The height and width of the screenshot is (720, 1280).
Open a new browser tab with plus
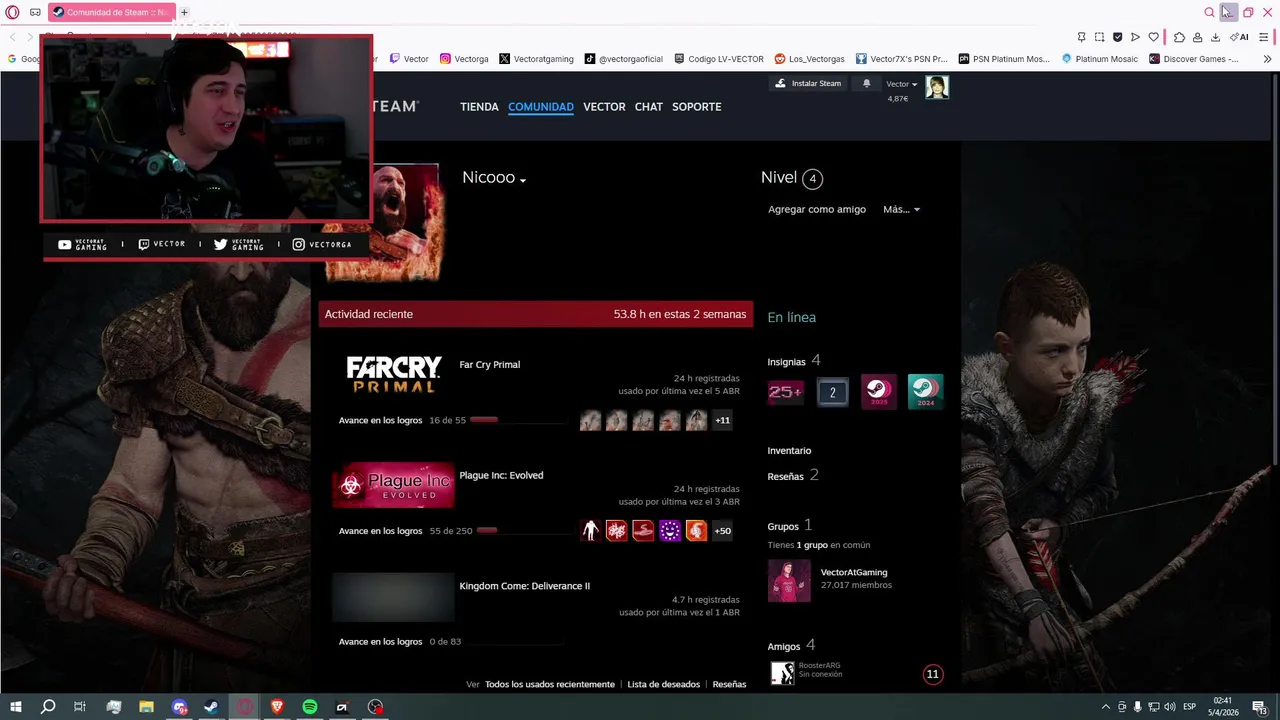[184, 12]
